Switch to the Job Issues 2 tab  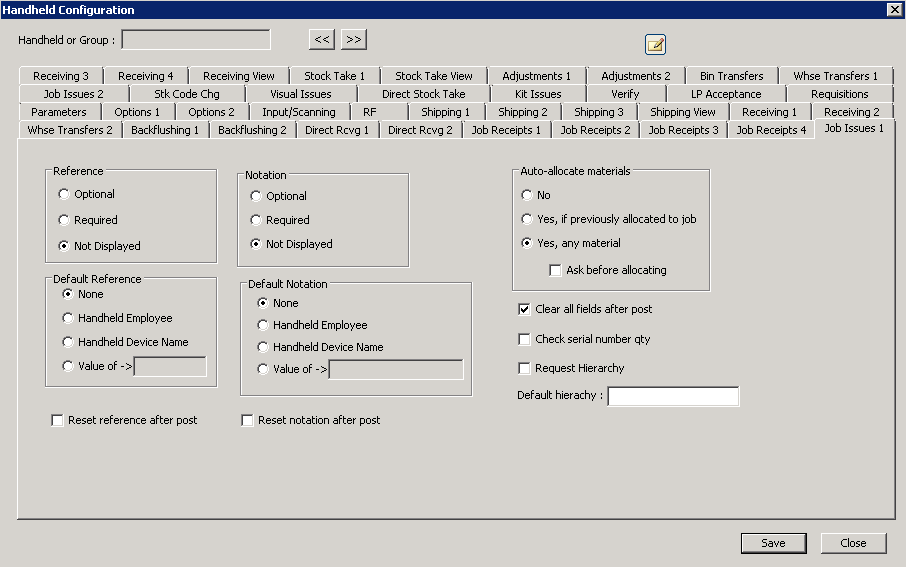point(73,94)
